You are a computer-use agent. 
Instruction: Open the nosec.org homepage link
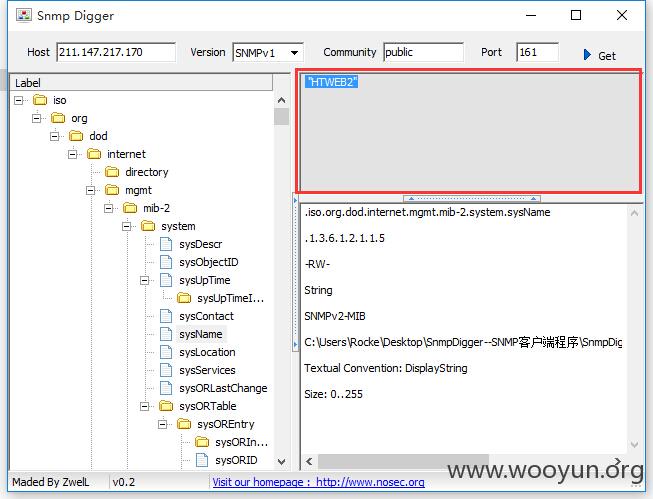click(x=319, y=482)
